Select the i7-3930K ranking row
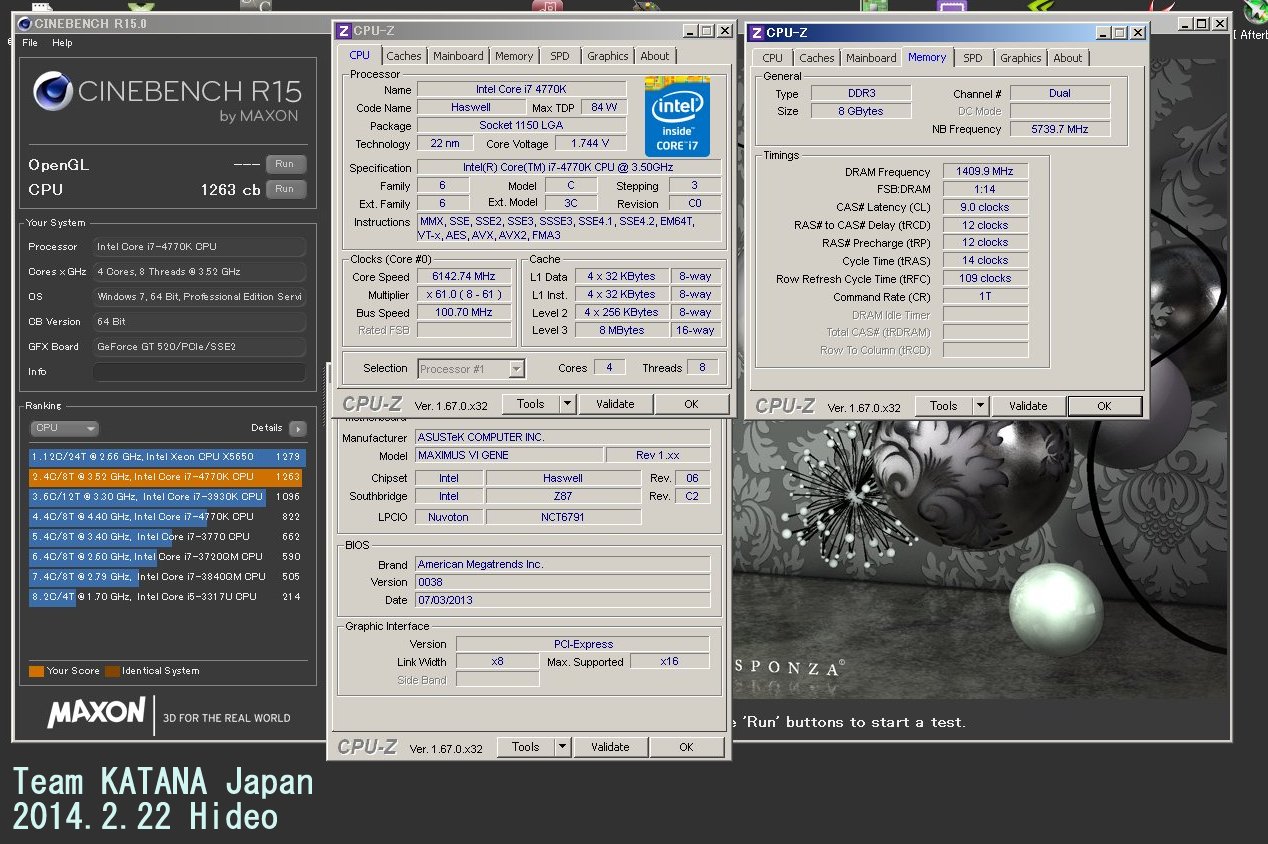Screen dimensions: 1268x844 (x=166, y=497)
